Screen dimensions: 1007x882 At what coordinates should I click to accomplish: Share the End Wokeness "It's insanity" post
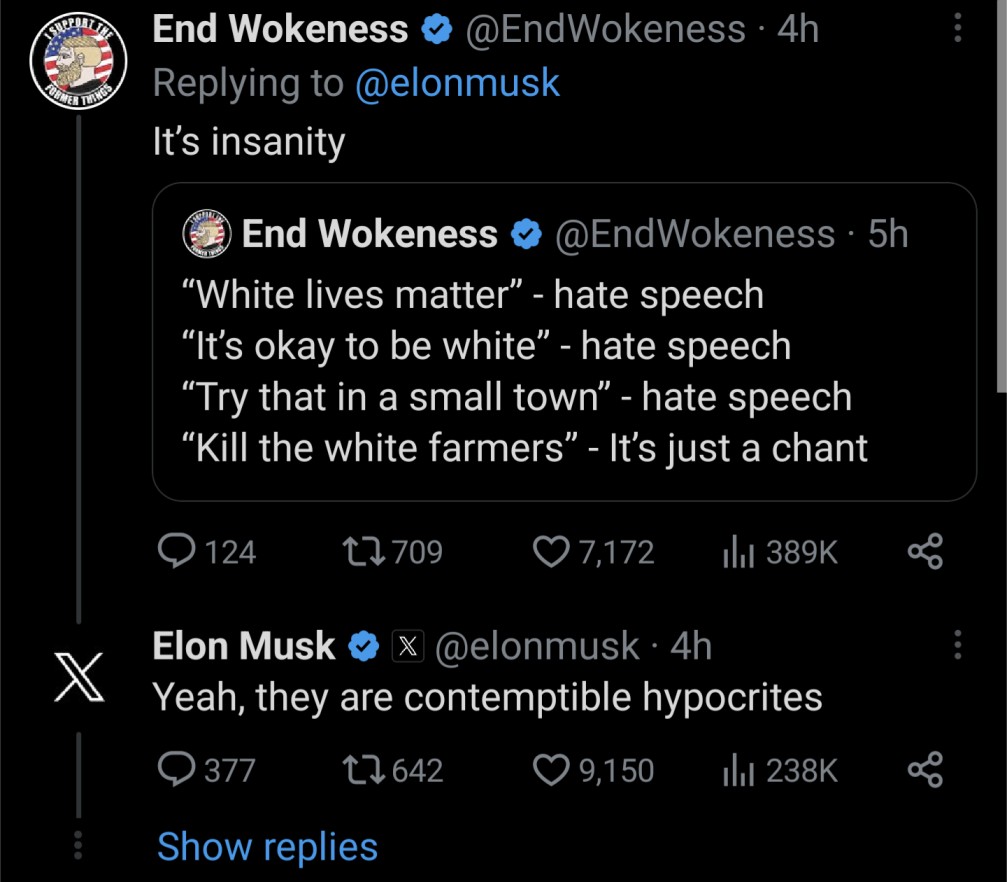coord(924,551)
